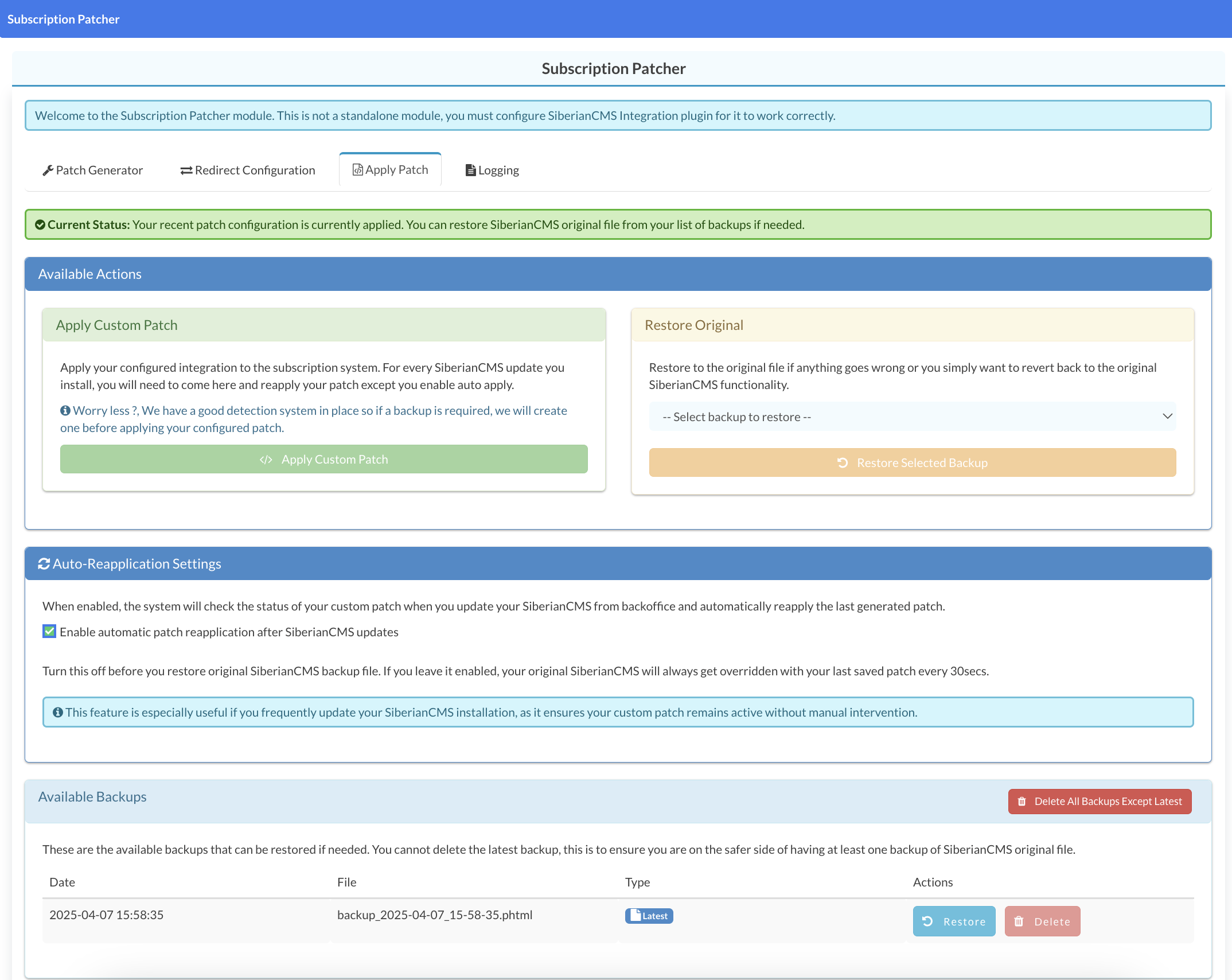Click the restore arrow icon in backup row
This screenshot has width=1232, height=980.
click(927, 921)
